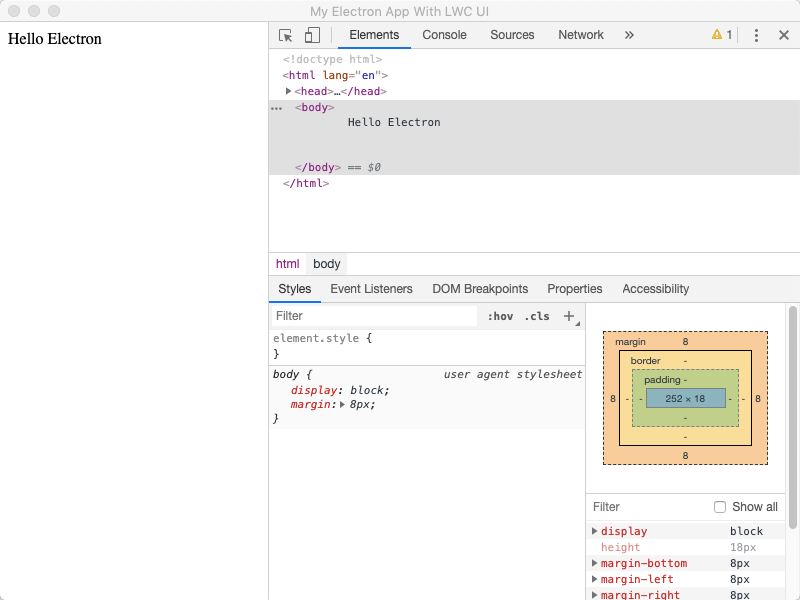Click the element.style rule selector

316,338
